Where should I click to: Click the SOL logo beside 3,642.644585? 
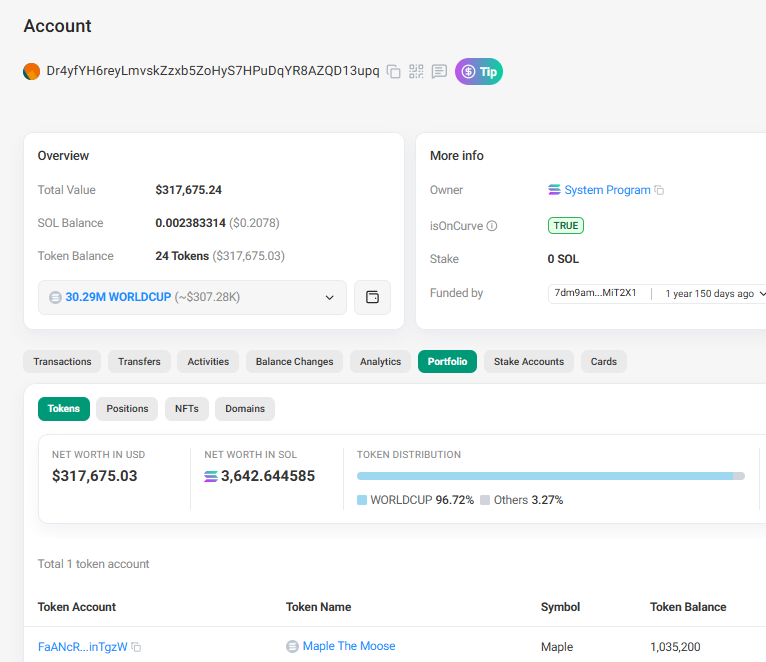click(211, 476)
